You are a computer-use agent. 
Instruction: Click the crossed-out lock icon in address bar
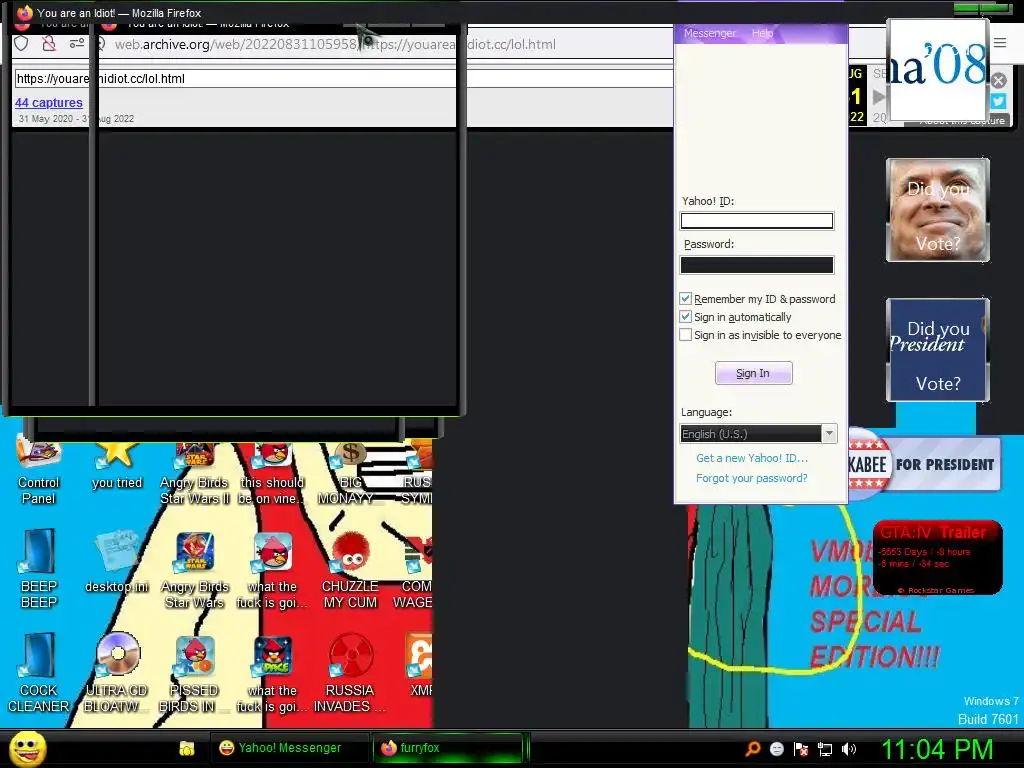point(49,44)
